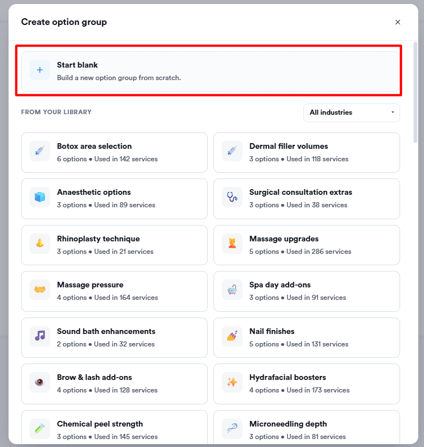The height and width of the screenshot is (447, 424).
Task: Click the syringe icon for Dermal filler volumes
Action: 232,151
